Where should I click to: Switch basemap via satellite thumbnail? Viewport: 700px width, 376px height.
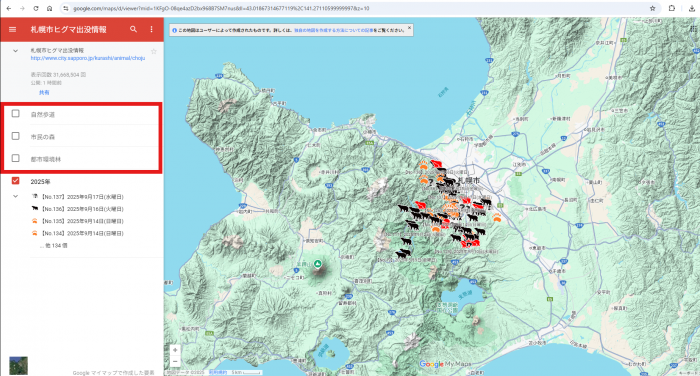(x=18, y=365)
